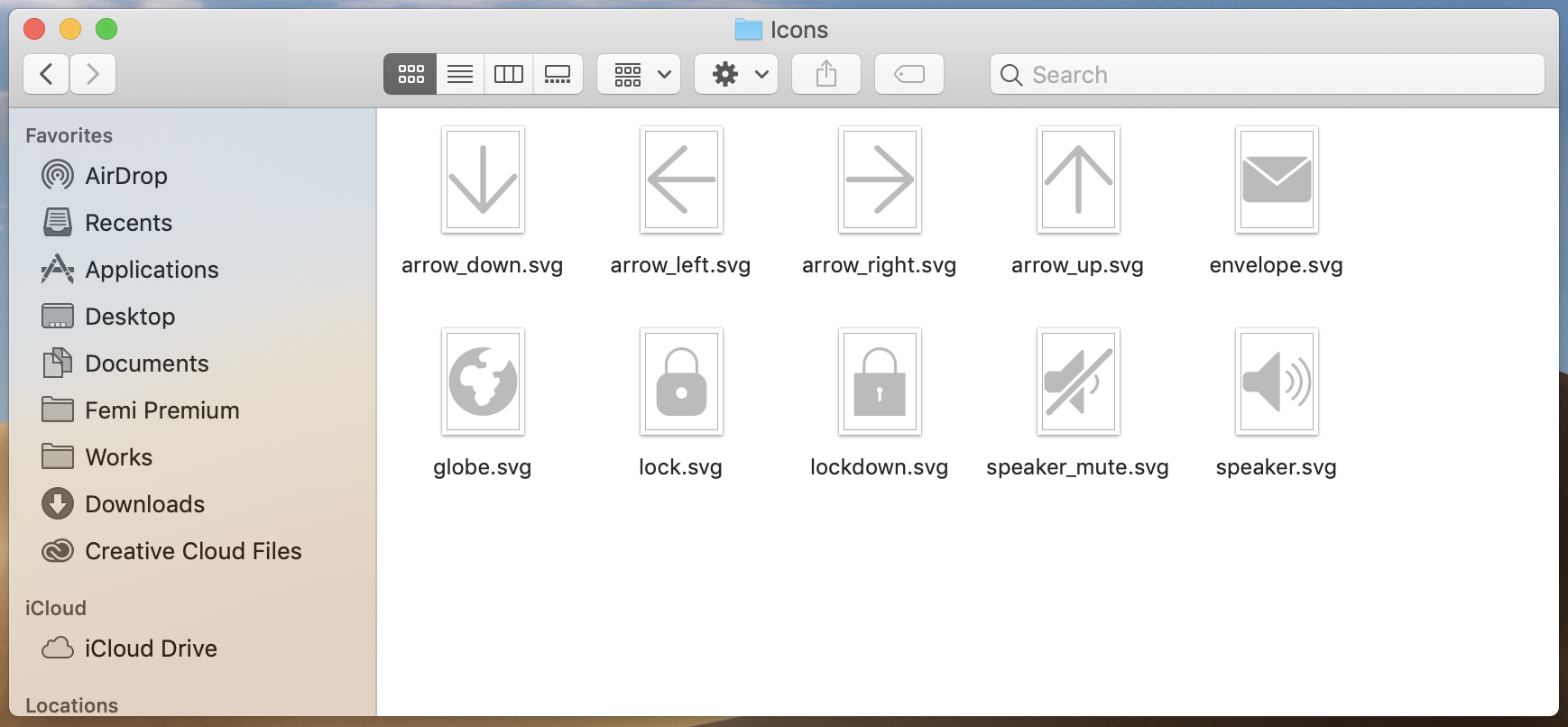Viewport: 1568px width, 727px height.
Task: Select the speaker.svg file icon
Action: pyautogui.click(x=1277, y=382)
